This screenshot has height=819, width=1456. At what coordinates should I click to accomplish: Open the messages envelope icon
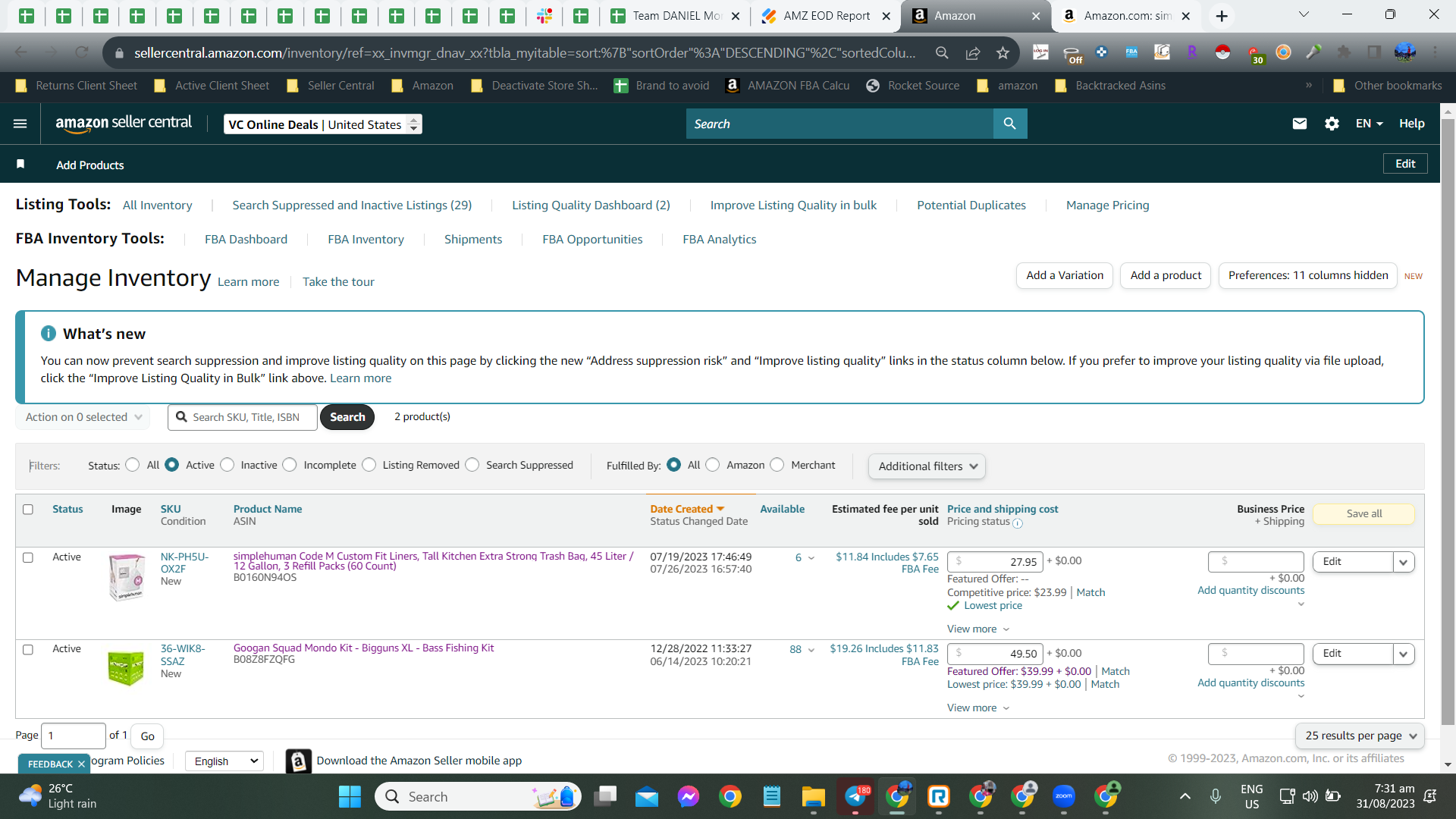pyautogui.click(x=1300, y=124)
